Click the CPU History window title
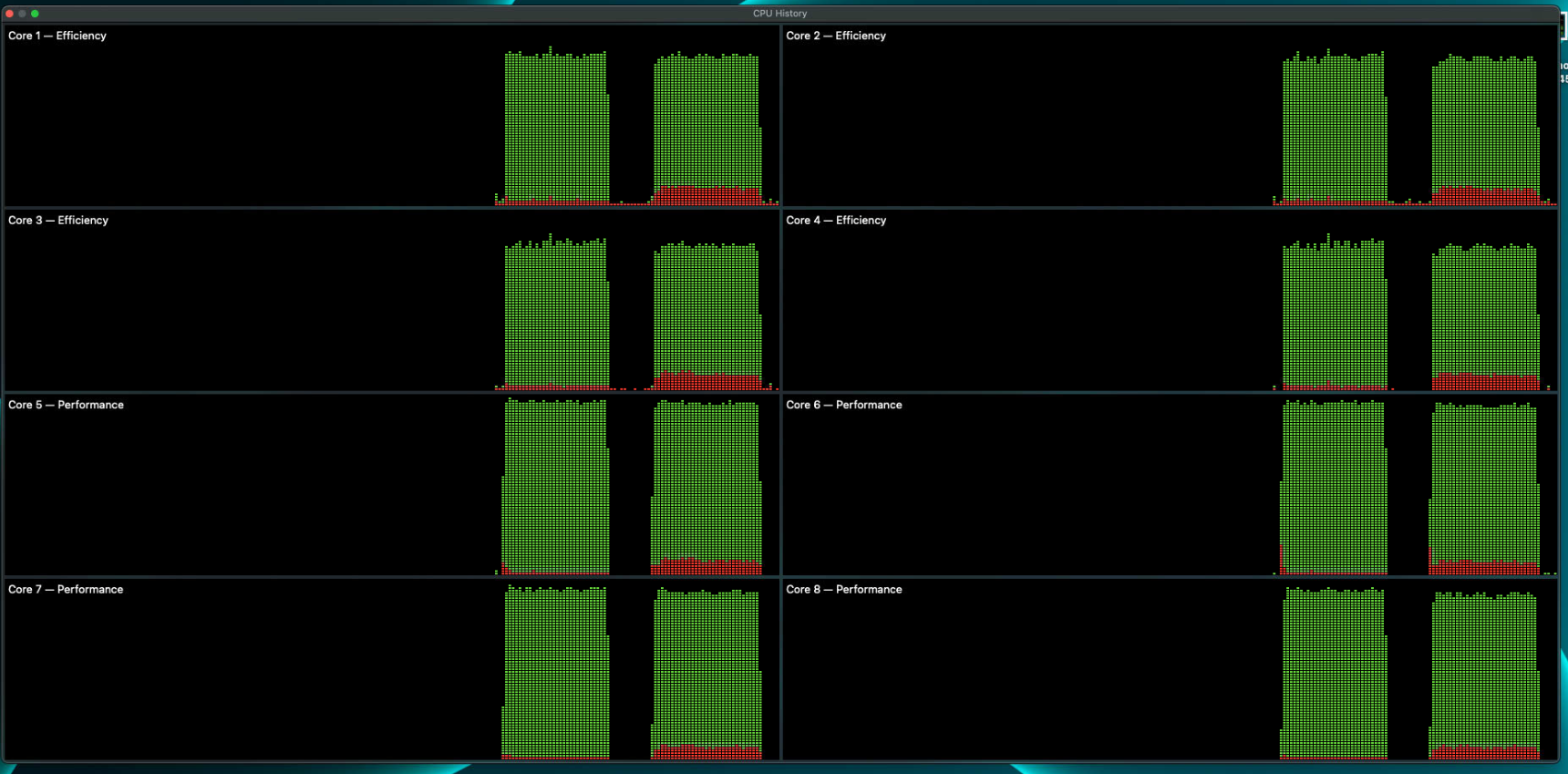This screenshot has width=1568, height=774. [779, 14]
